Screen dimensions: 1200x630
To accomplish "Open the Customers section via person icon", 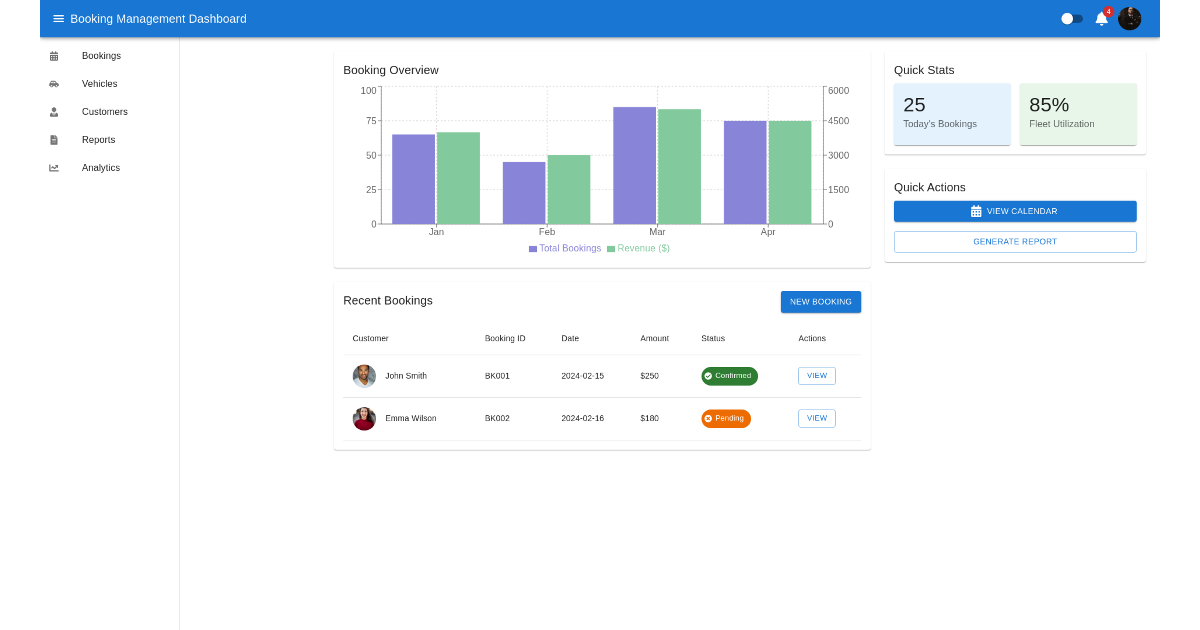I will pos(53,112).
